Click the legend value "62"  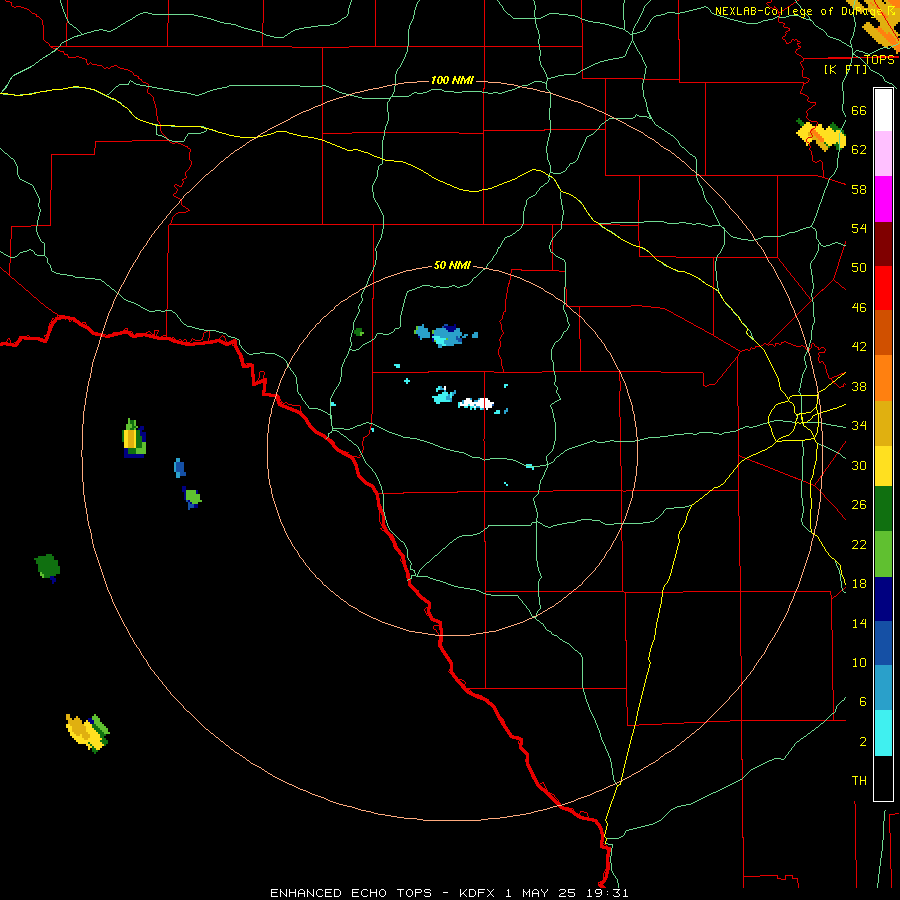tap(859, 150)
